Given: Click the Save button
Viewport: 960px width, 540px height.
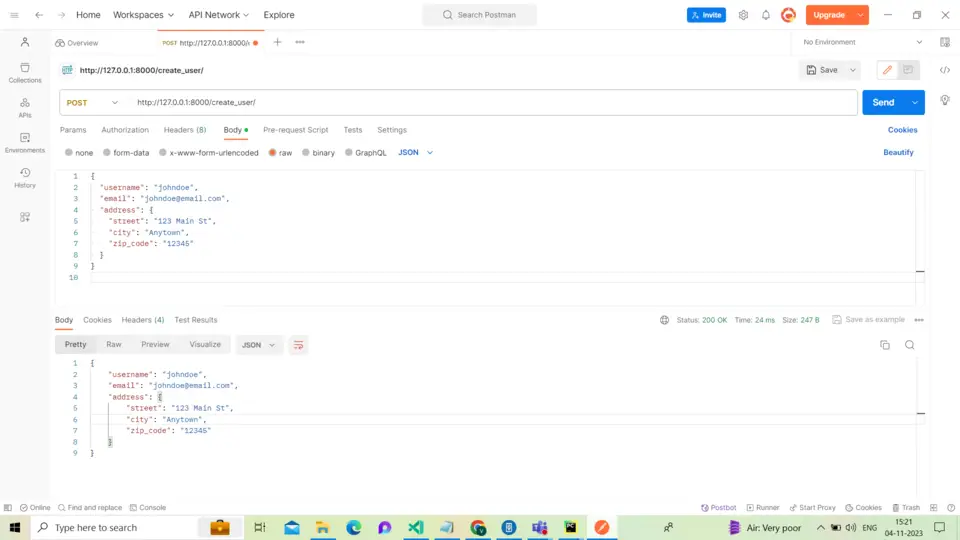Looking at the screenshot, I should tap(822, 70).
